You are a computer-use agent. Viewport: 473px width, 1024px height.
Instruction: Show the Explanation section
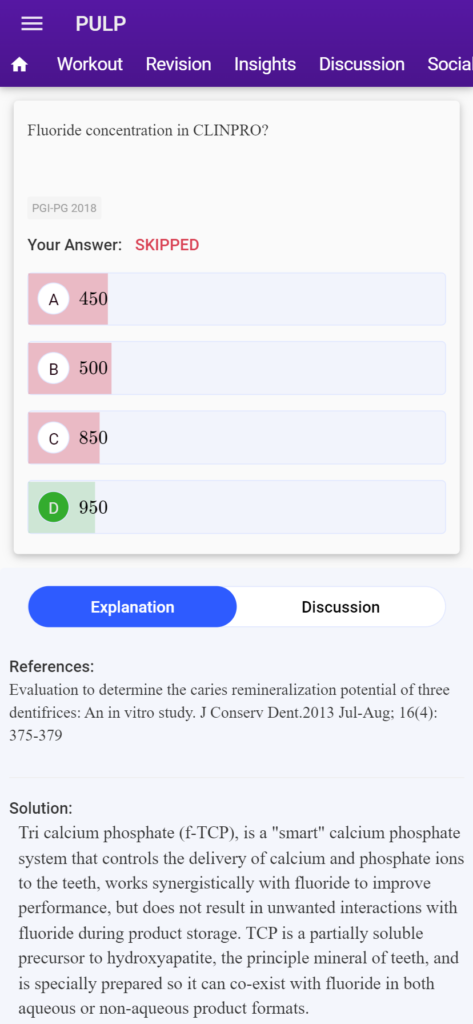pyautogui.click(x=133, y=607)
